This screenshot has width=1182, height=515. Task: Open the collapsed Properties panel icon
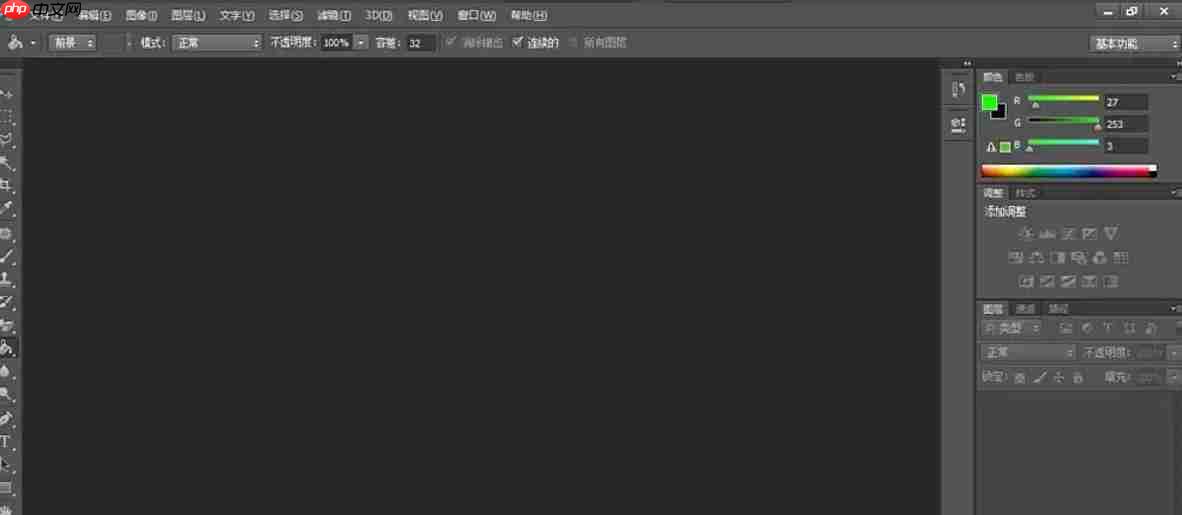click(958, 123)
